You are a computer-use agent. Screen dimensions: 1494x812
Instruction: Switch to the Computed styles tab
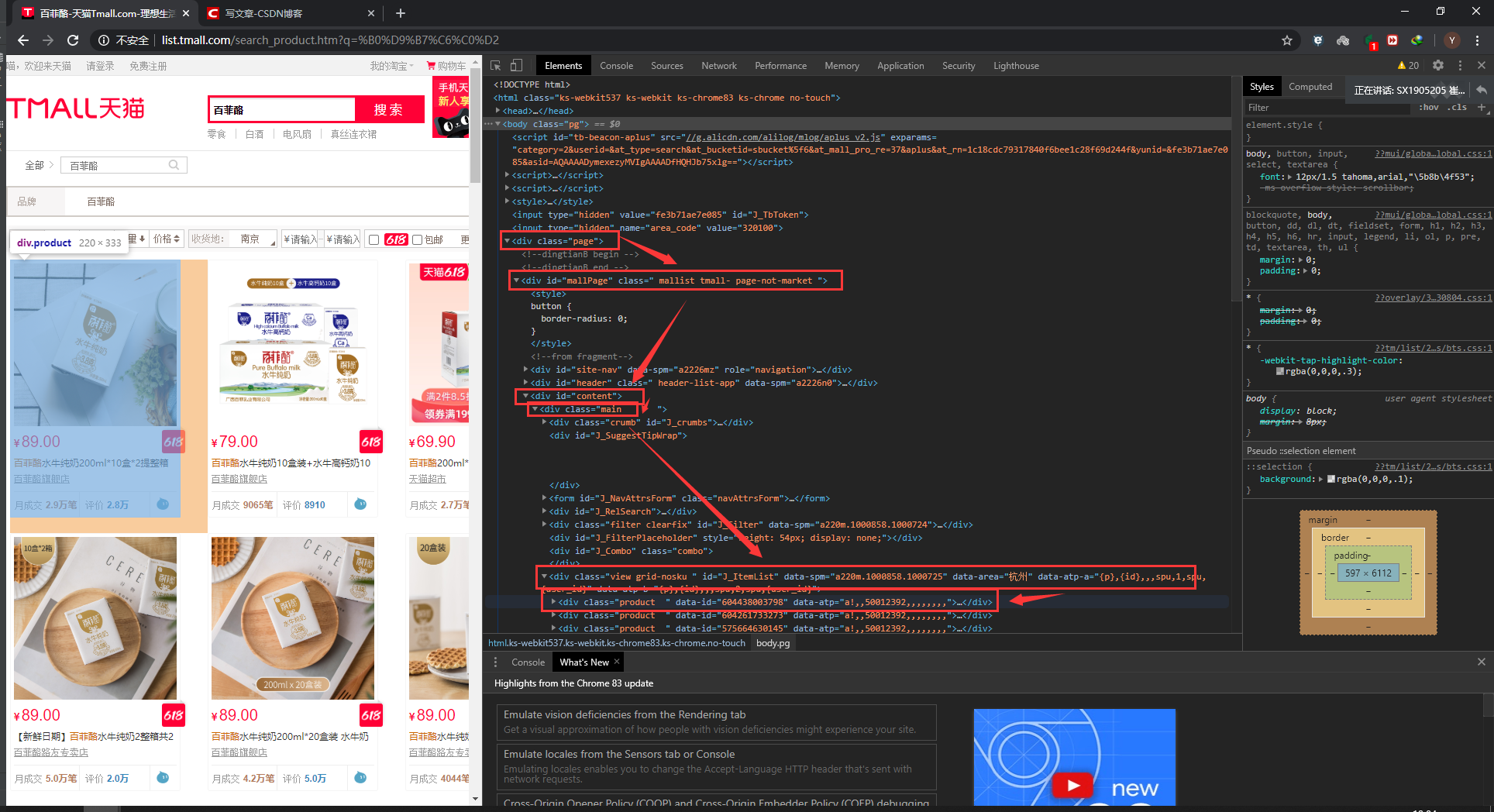[1310, 87]
